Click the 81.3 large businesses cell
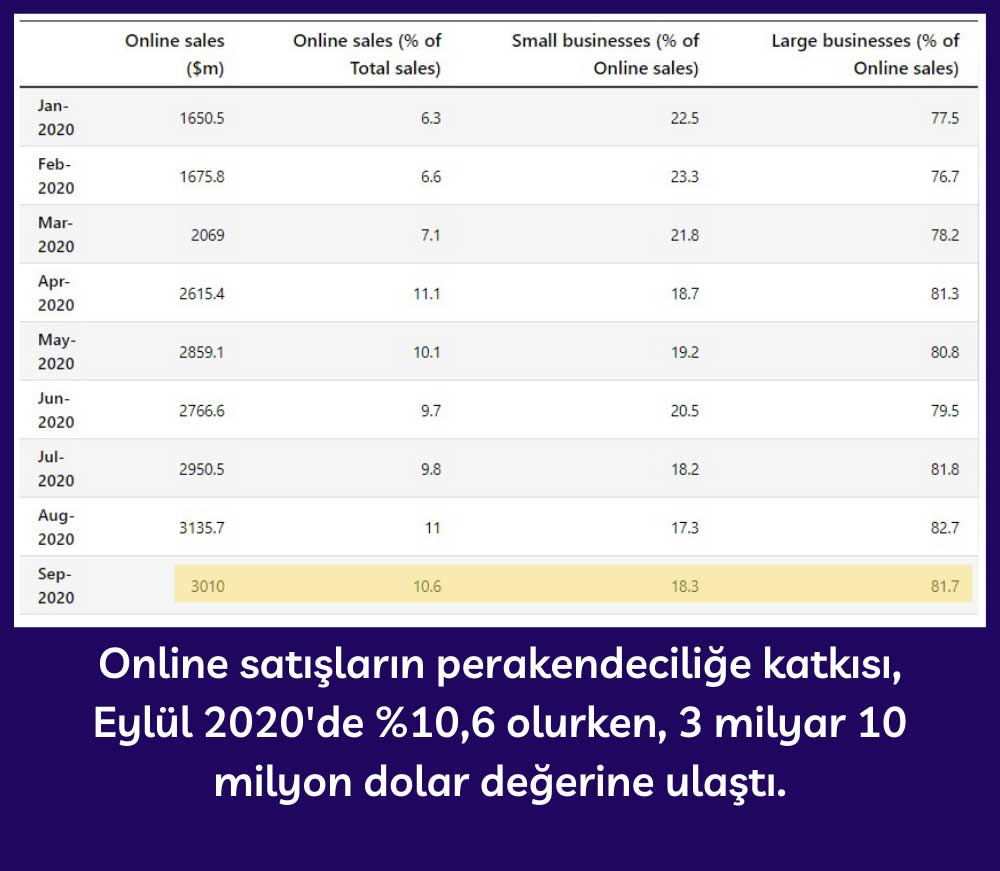Viewport: 1000px width, 871px height. 945,294
